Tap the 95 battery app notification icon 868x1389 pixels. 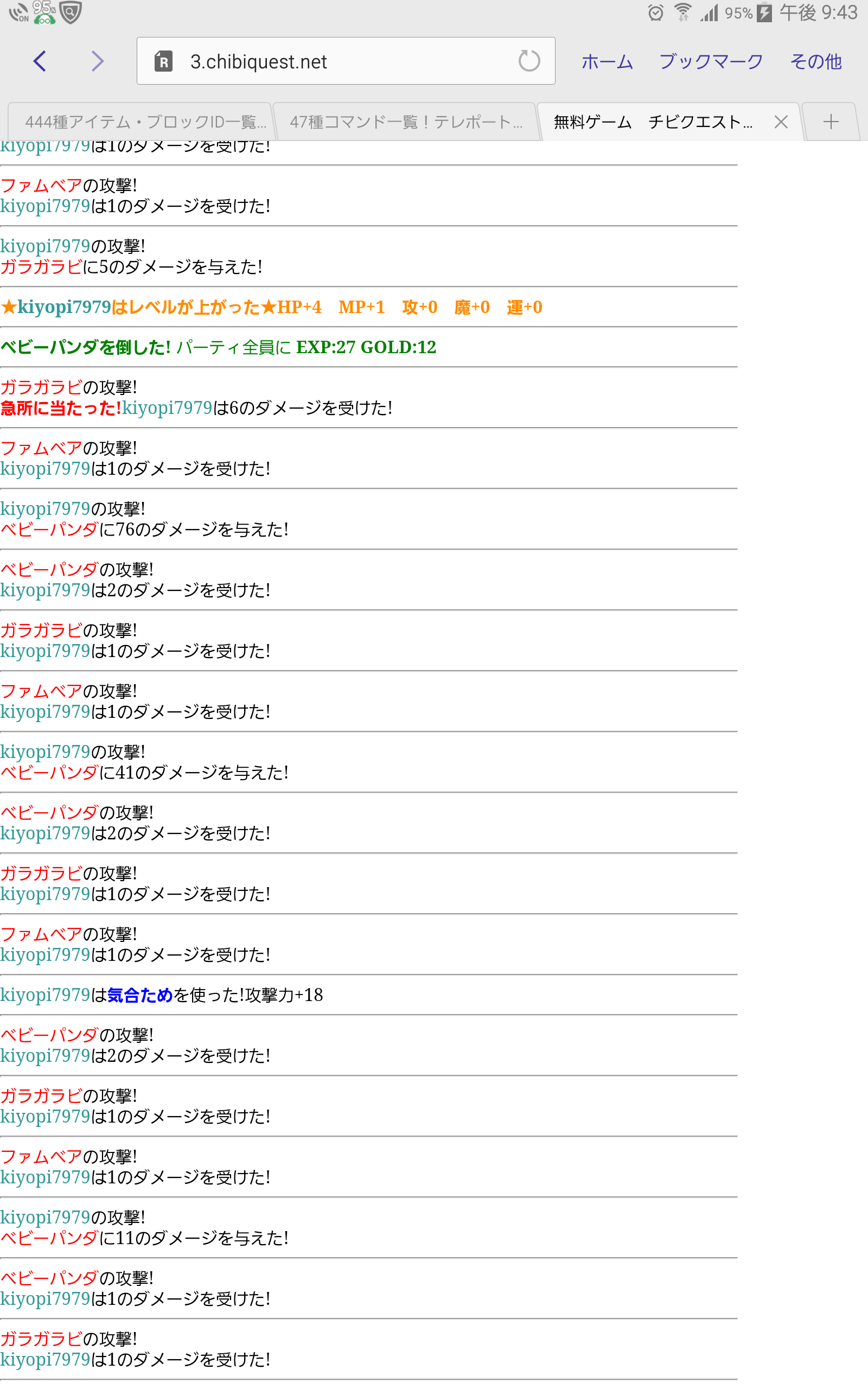point(44,12)
